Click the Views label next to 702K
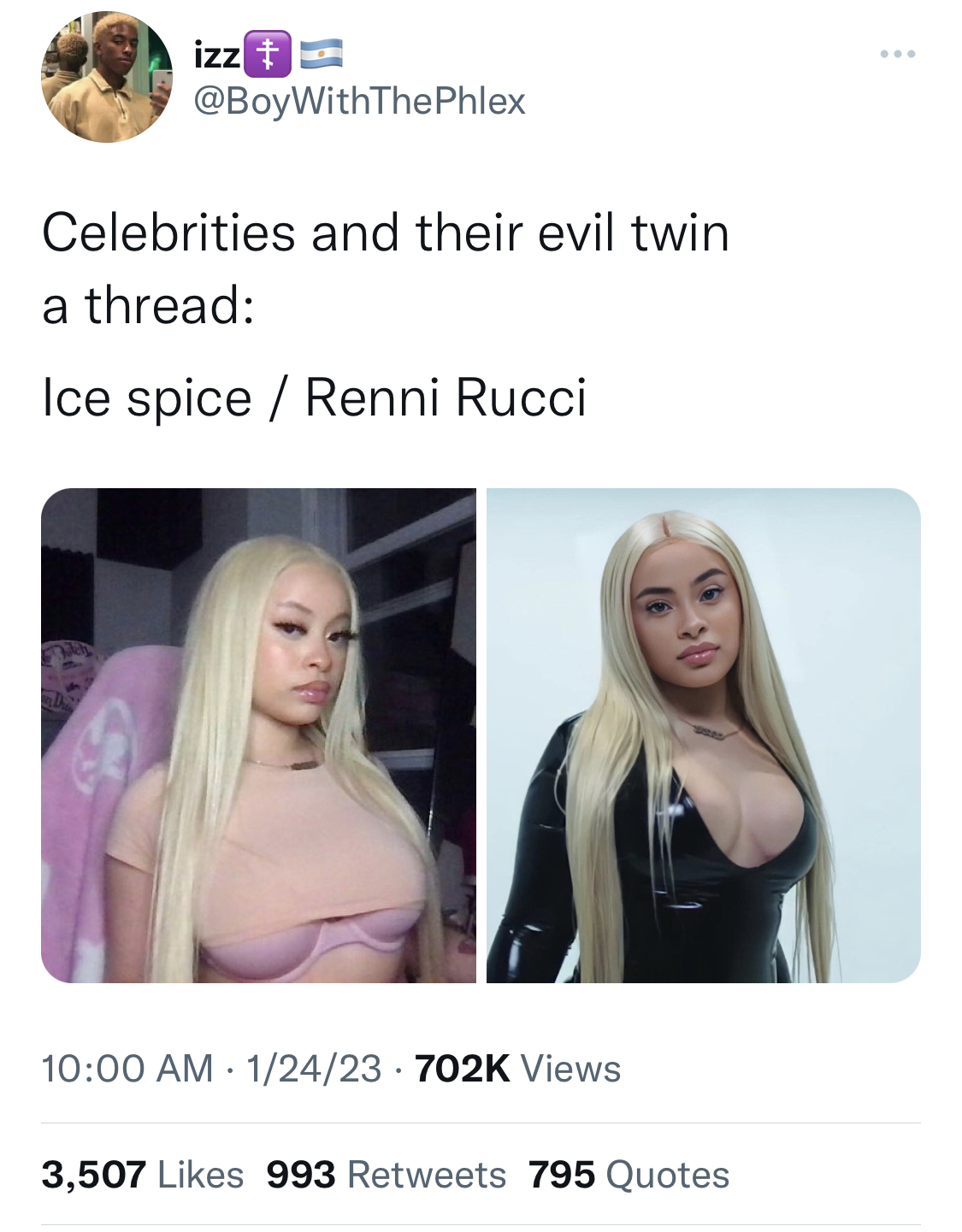Screen dimensions: 962x1232 pos(570,1069)
